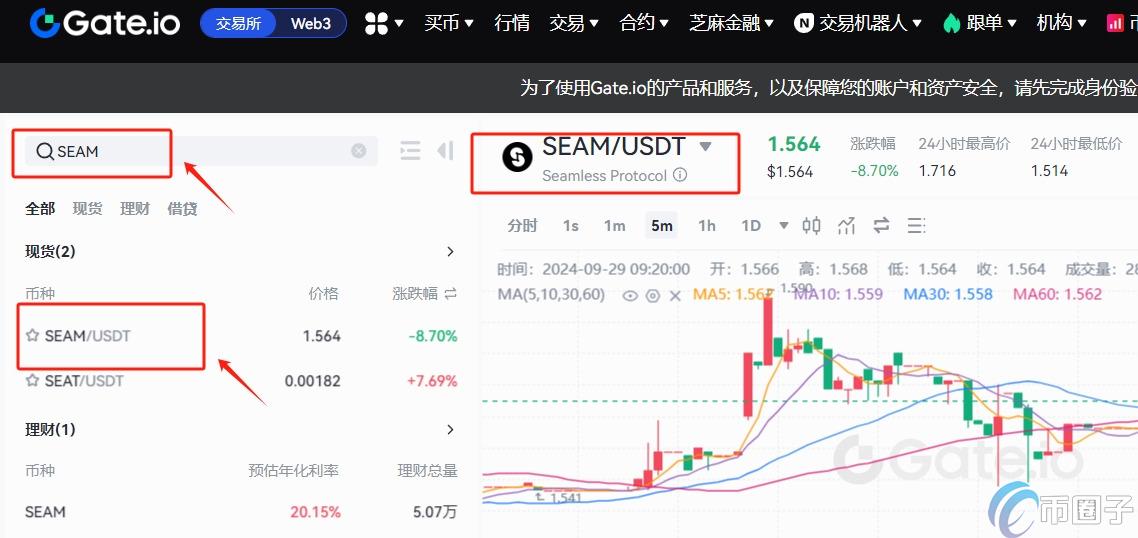Open the 交易 dropdown menu

(x=574, y=23)
